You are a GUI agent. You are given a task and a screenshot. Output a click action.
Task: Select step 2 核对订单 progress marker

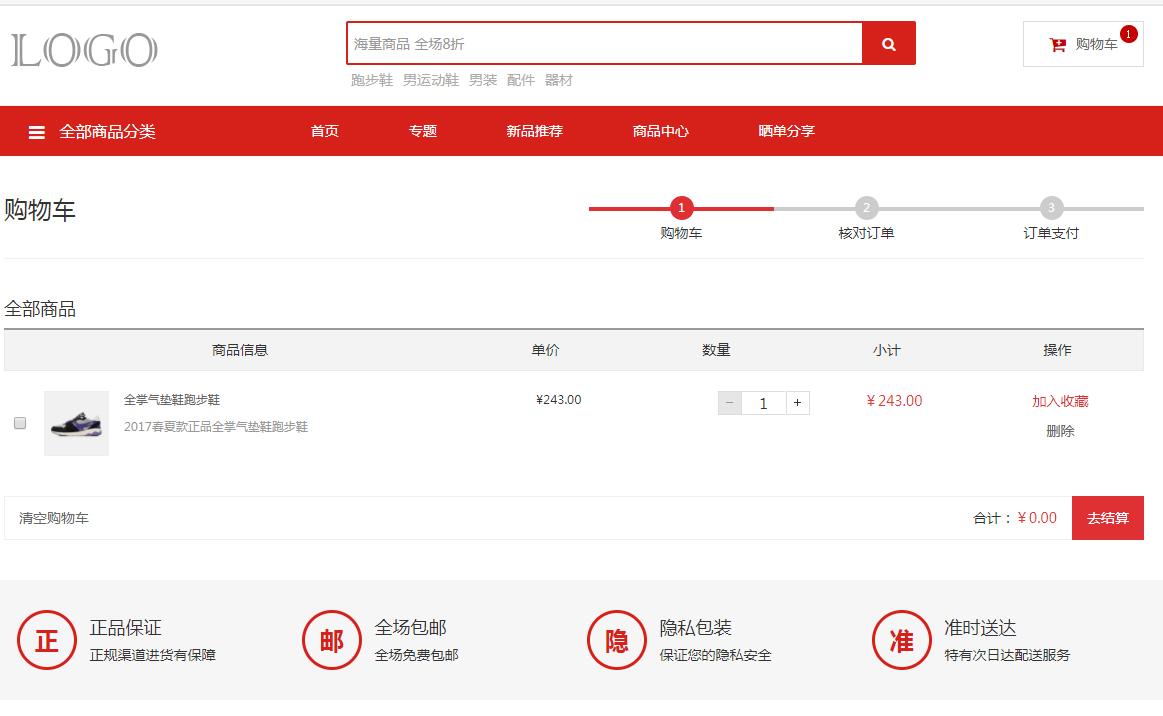click(866, 209)
